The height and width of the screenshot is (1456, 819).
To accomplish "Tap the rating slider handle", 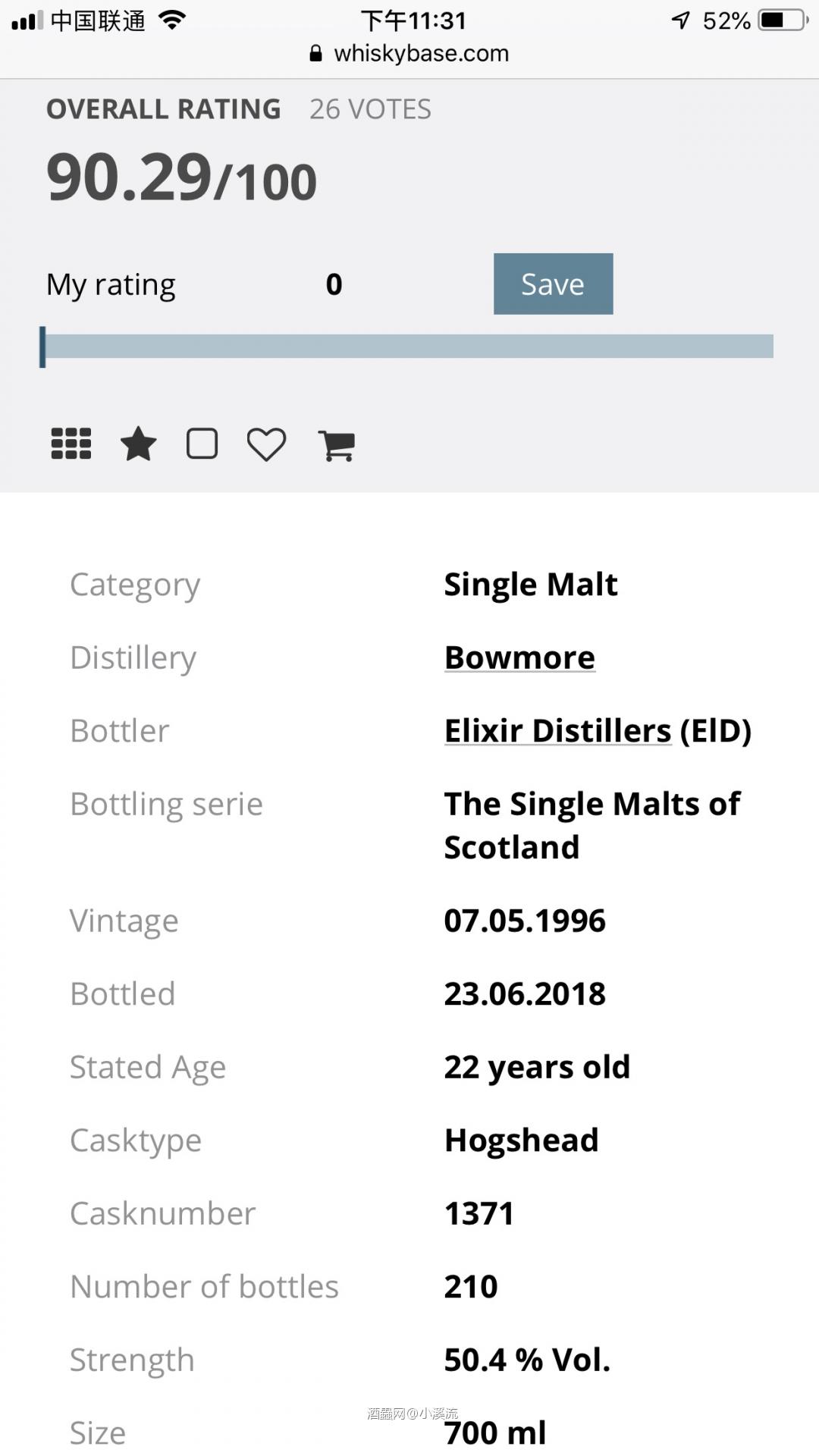I will pyautogui.click(x=43, y=347).
